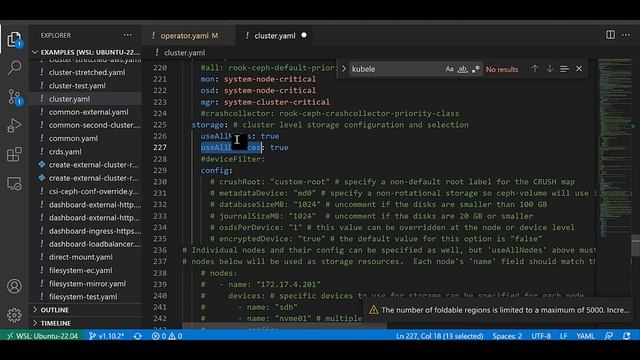Go to next match in find widget

(550, 69)
